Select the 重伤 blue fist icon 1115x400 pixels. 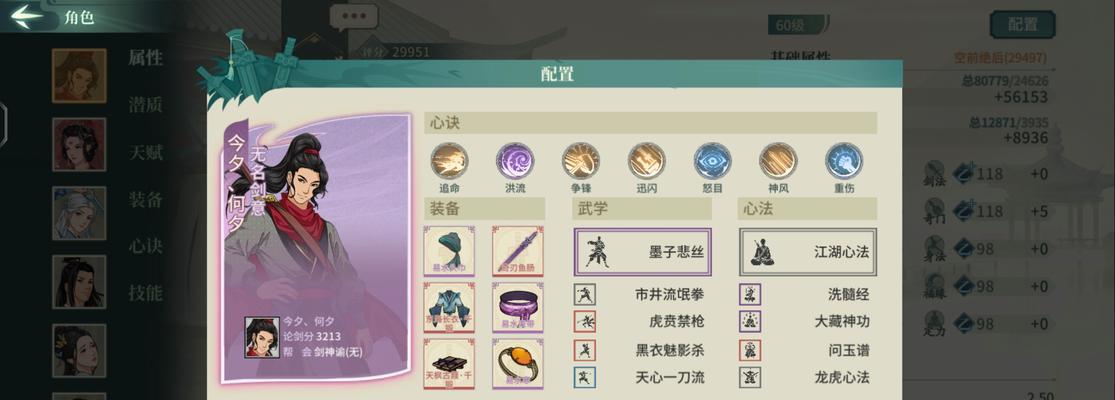[844, 161]
